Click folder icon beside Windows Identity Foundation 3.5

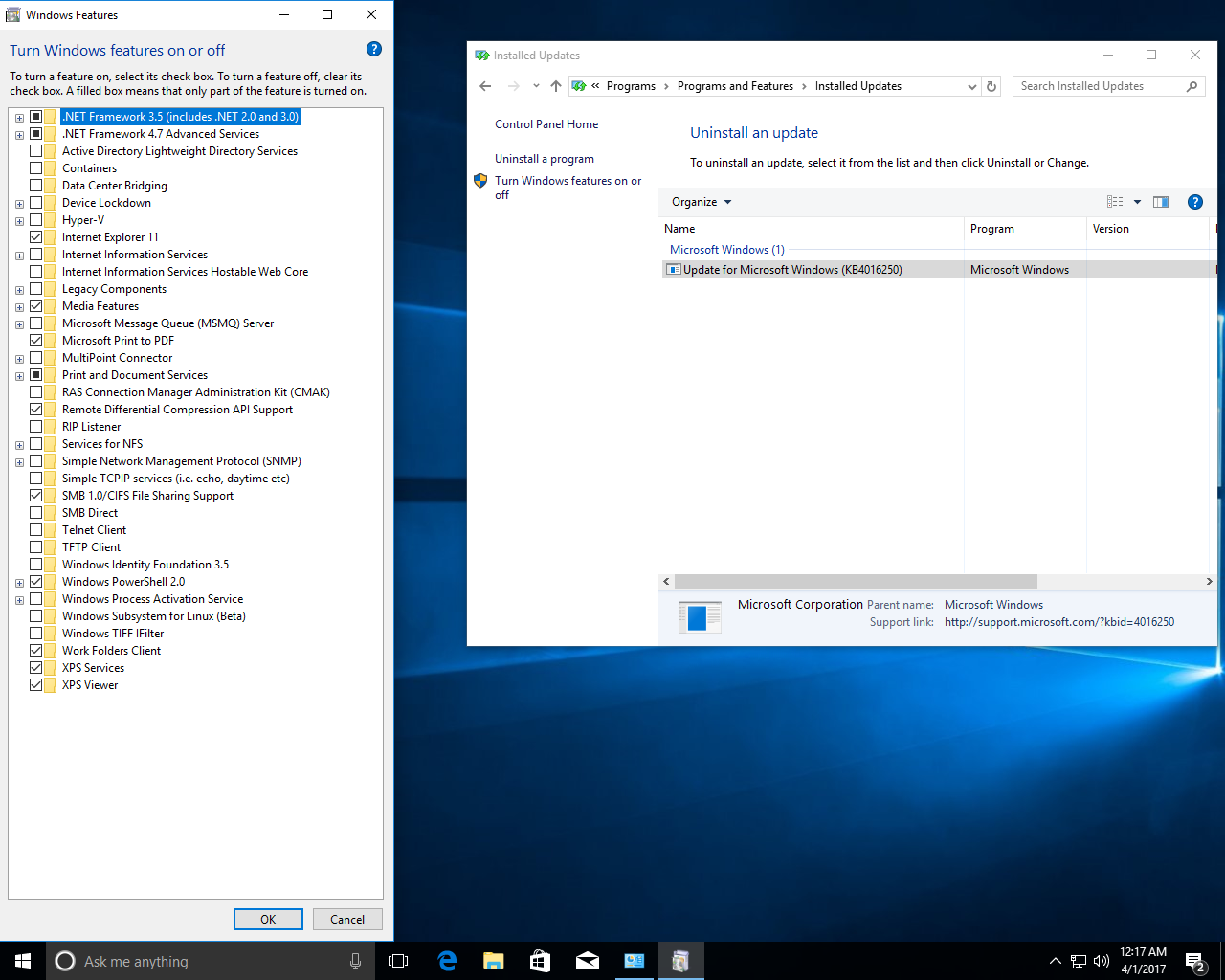tap(50, 565)
